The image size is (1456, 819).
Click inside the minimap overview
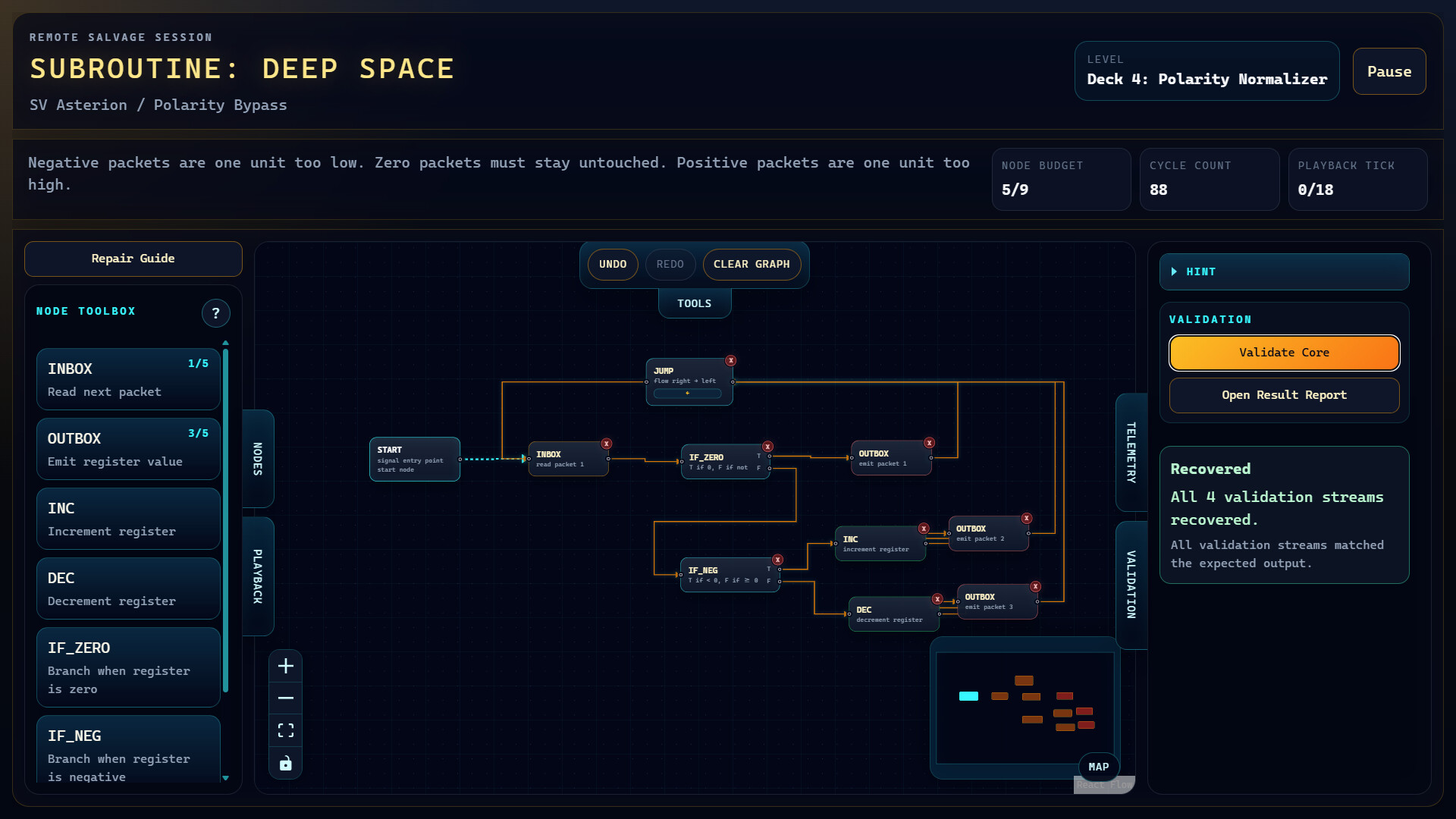coord(1025,708)
